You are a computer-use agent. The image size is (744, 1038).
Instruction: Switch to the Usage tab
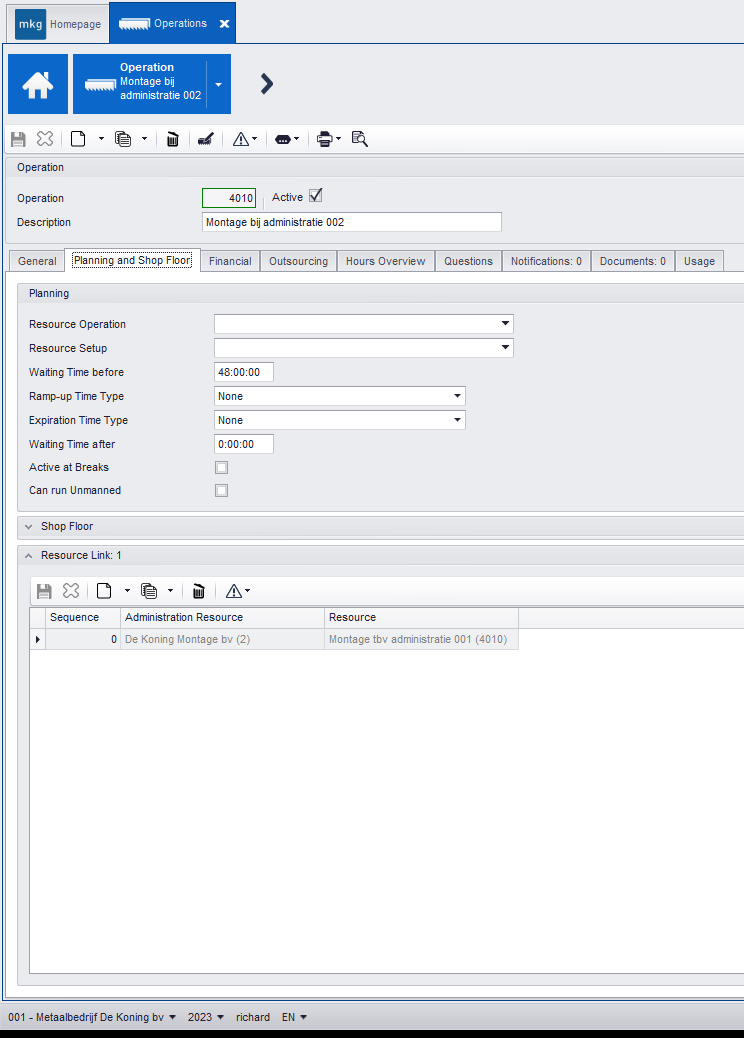pos(699,261)
